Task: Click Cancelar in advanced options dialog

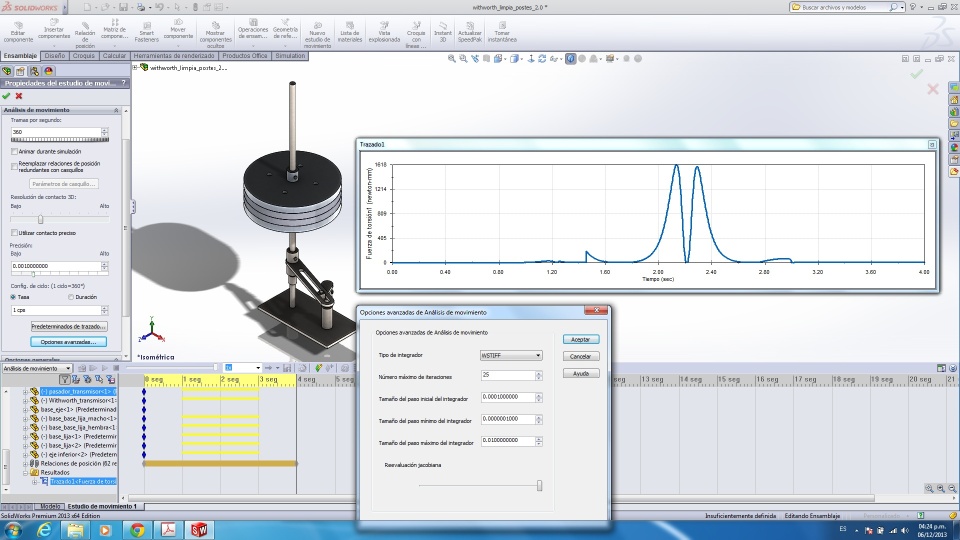Action: click(580, 356)
